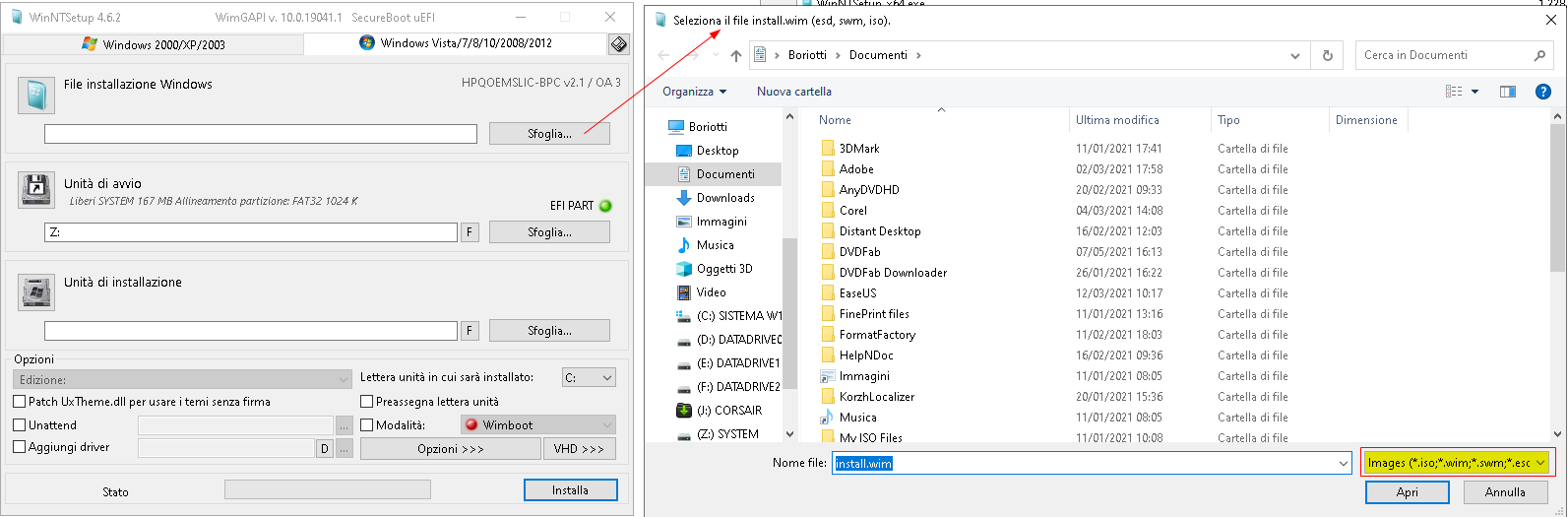The width and height of the screenshot is (1568, 517).
Task: Click the boot drive icon
Action: [36, 189]
